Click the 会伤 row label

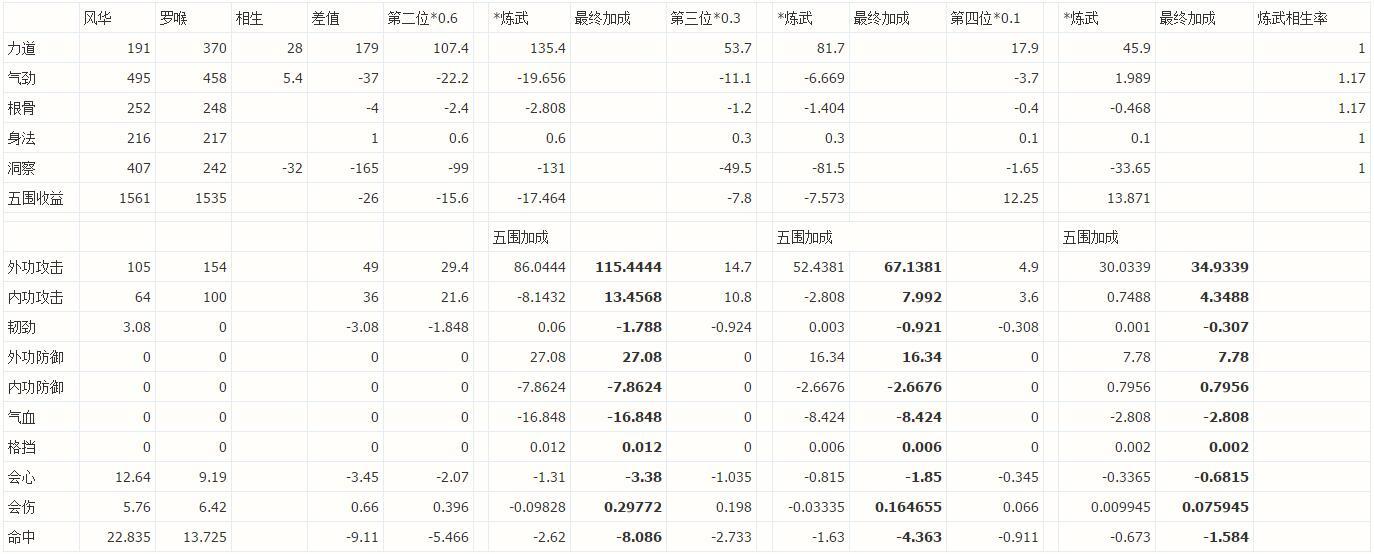21,507
